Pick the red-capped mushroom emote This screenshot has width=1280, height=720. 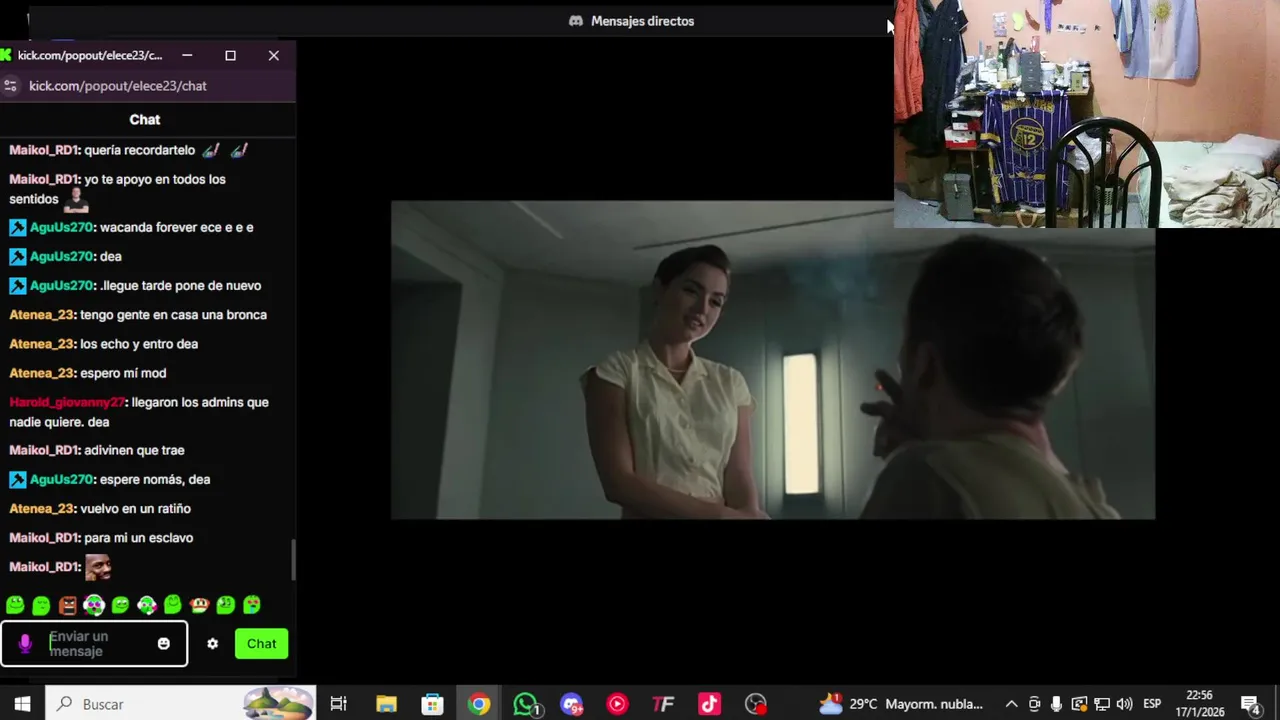click(199, 605)
